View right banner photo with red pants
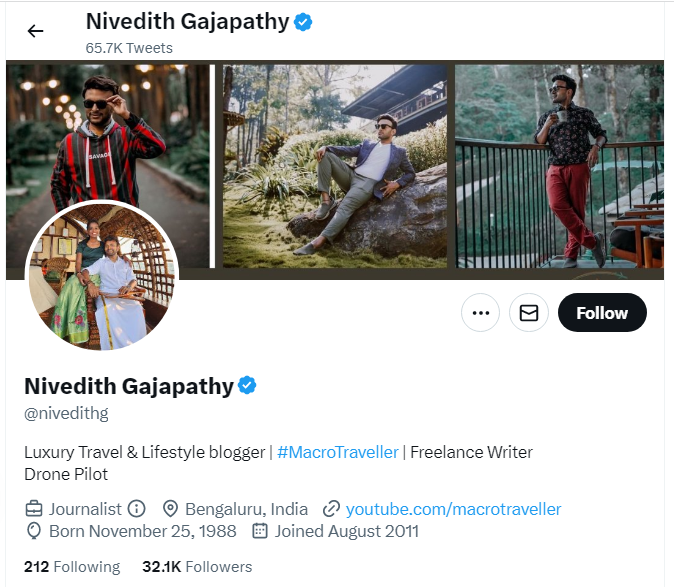674x587 pixels. click(x=559, y=165)
